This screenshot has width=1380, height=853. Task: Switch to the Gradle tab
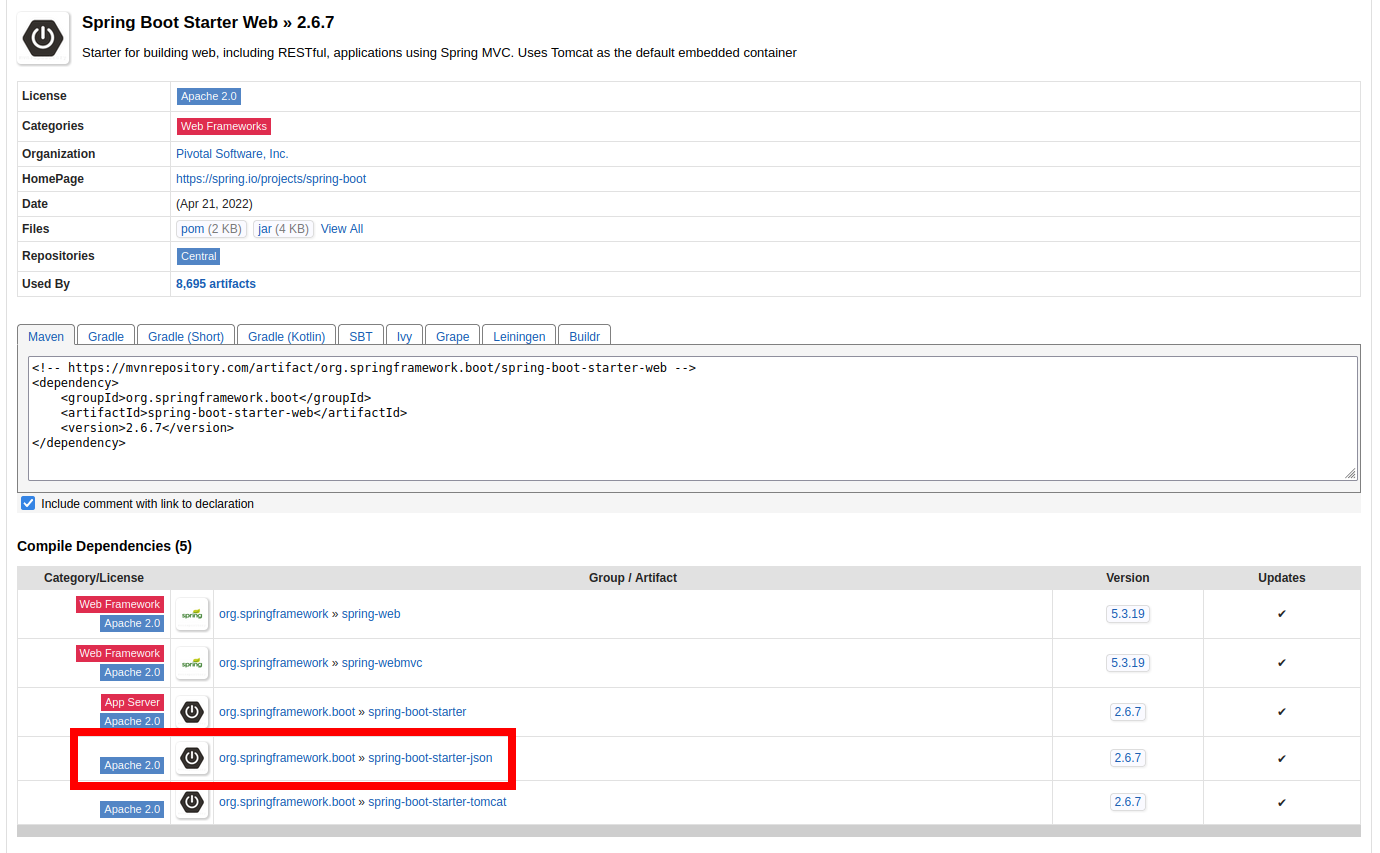[106, 337]
